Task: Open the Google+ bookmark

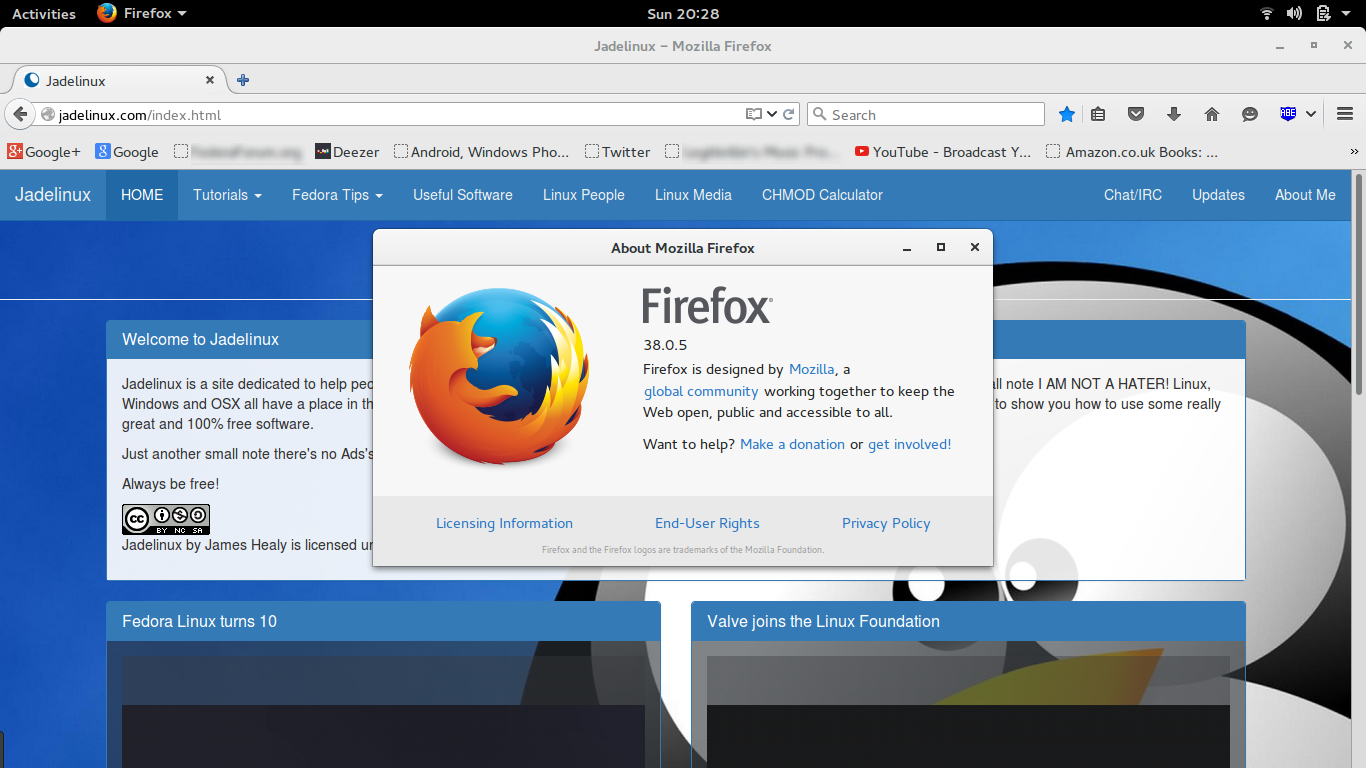Action: (x=44, y=152)
